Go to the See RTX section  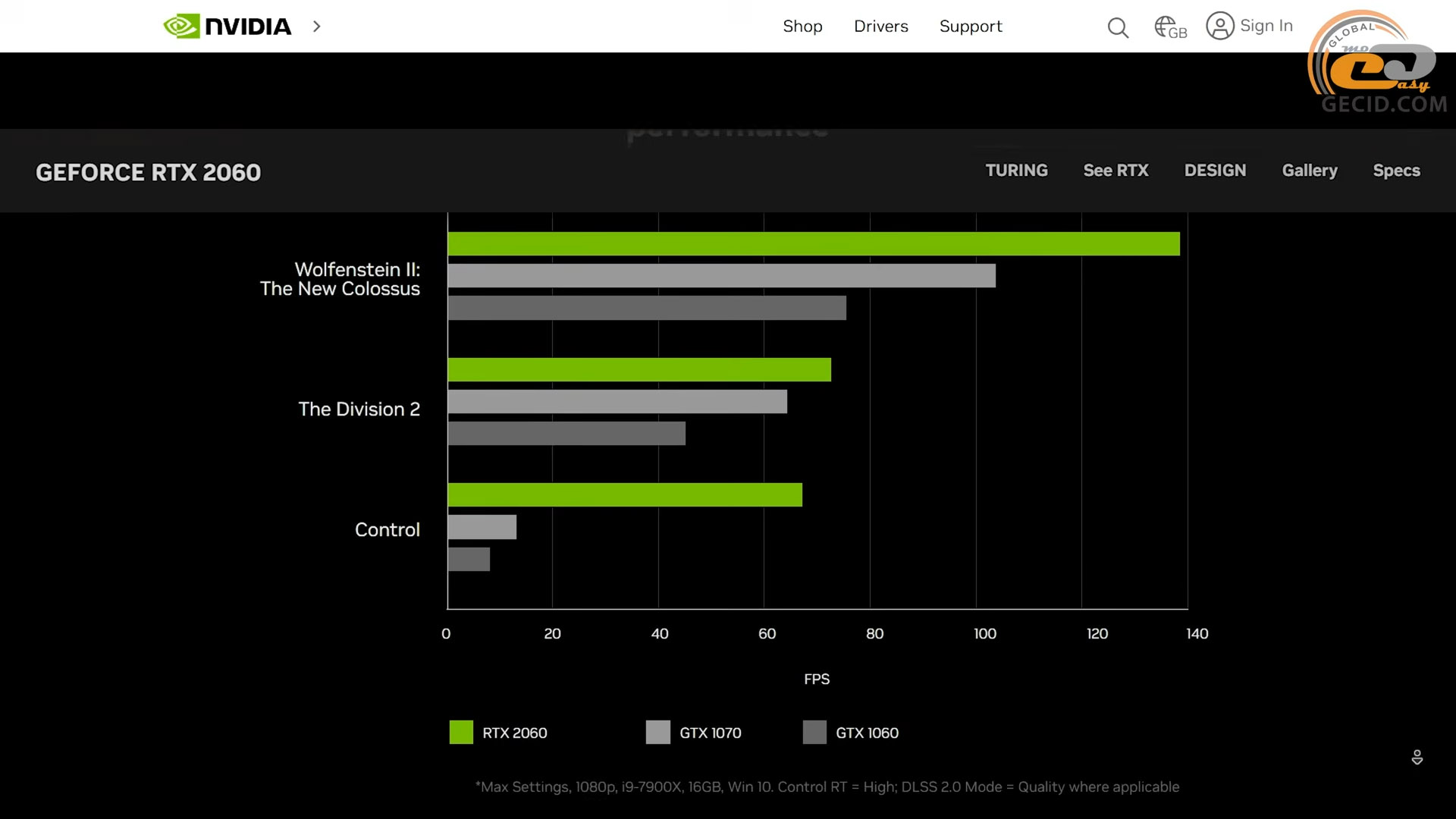click(1116, 171)
